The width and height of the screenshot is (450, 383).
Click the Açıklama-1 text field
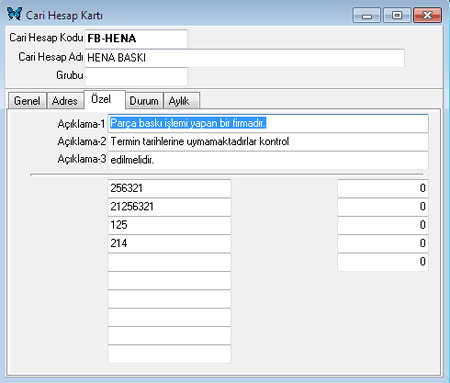(x=268, y=123)
